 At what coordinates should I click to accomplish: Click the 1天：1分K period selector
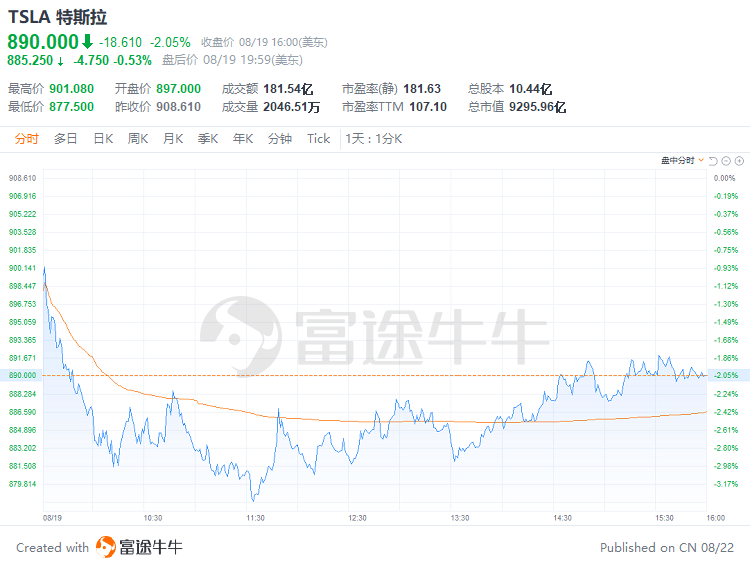[374, 139]
